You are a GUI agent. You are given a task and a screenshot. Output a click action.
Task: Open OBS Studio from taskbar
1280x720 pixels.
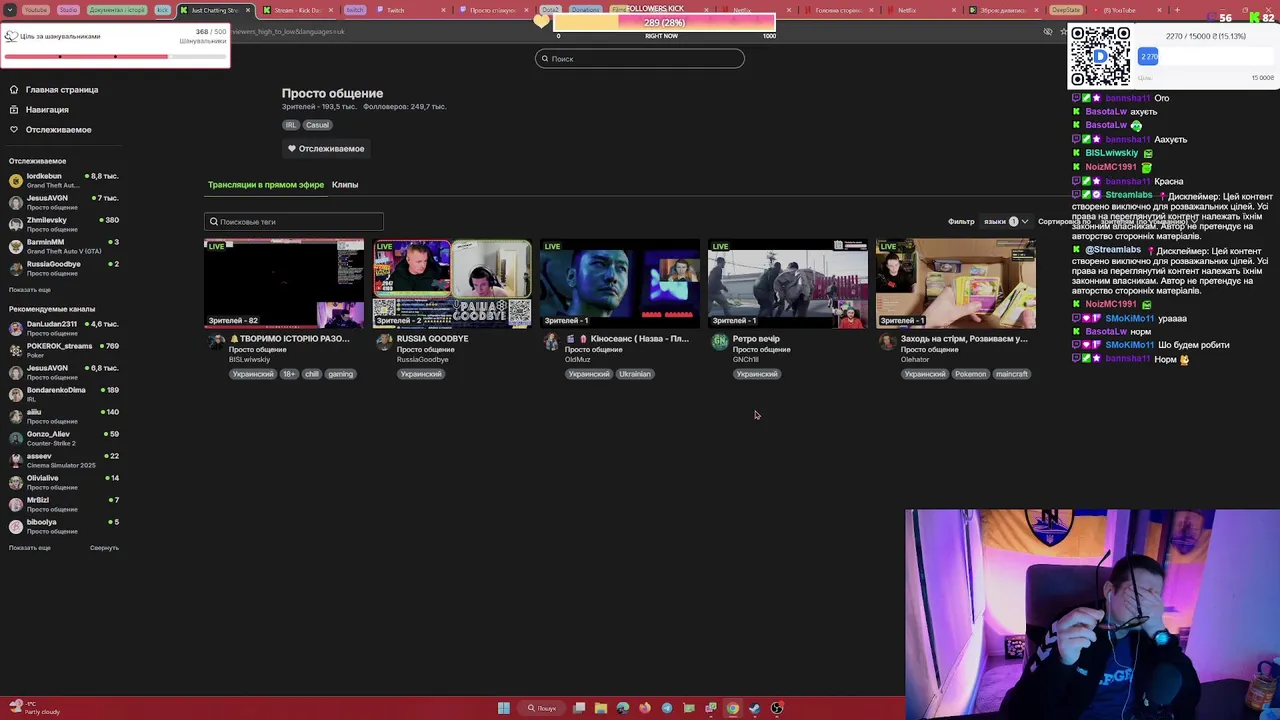[777, 708]
